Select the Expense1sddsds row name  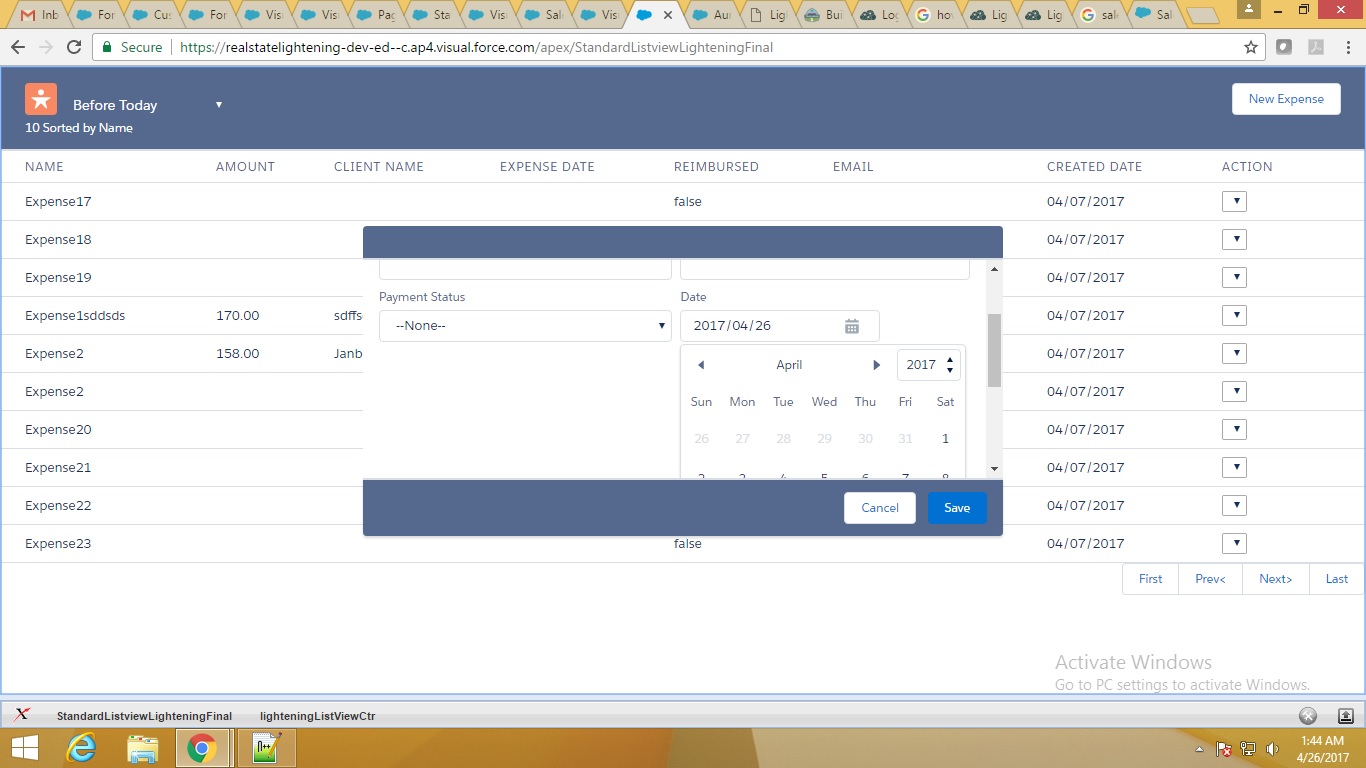click(x=75, y=316)
